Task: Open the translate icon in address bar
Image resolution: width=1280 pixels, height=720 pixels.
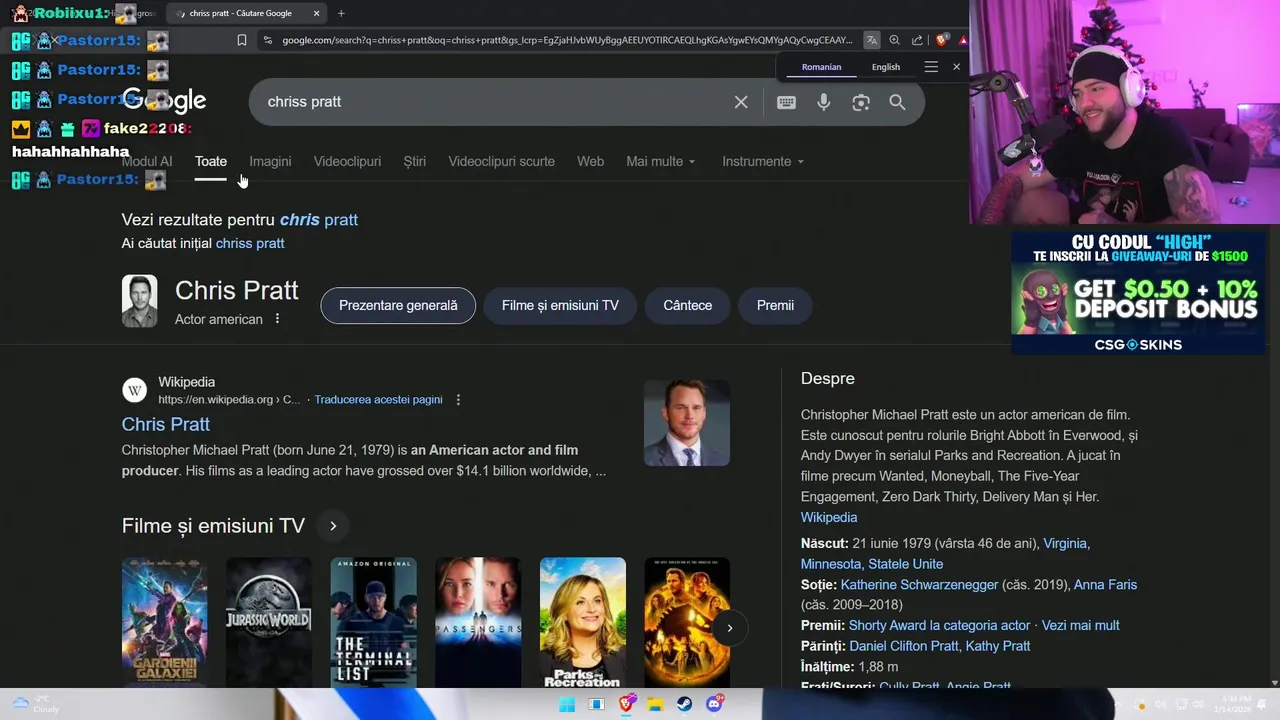Action: click(x=872, y=40)
